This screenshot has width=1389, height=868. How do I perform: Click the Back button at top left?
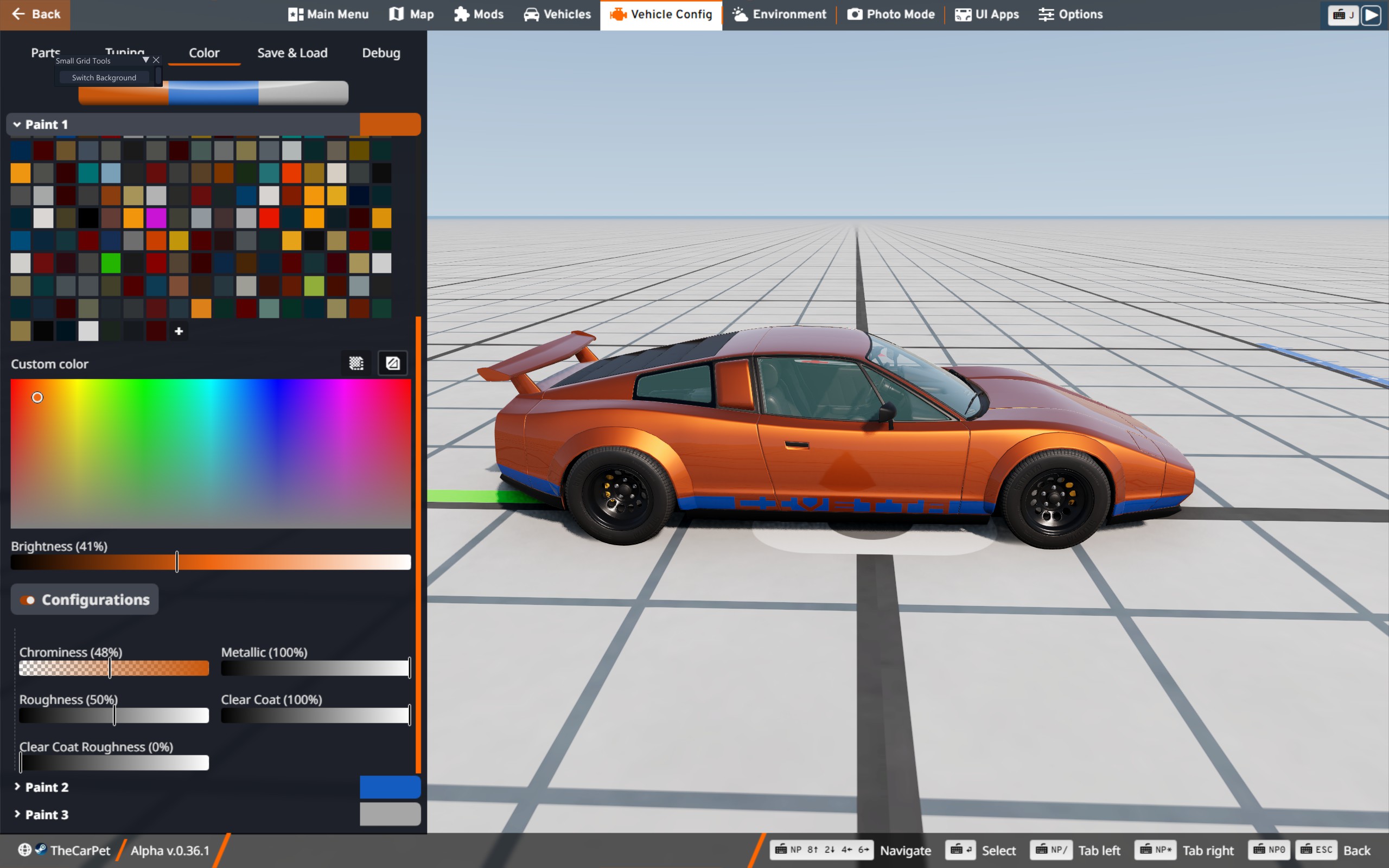(x=35, y=14)
